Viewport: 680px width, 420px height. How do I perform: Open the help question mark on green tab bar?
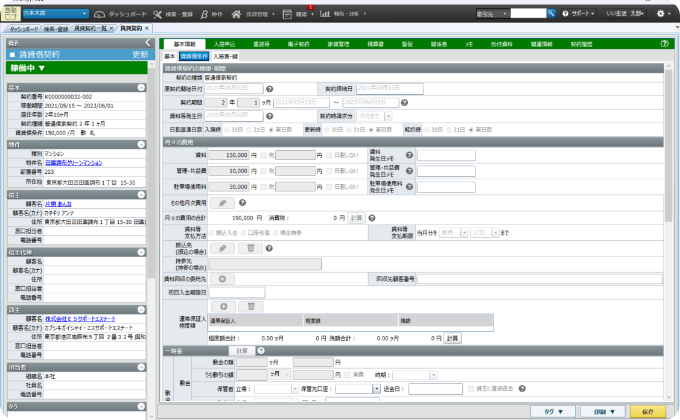pyautogui.click(x=664, y=43)
